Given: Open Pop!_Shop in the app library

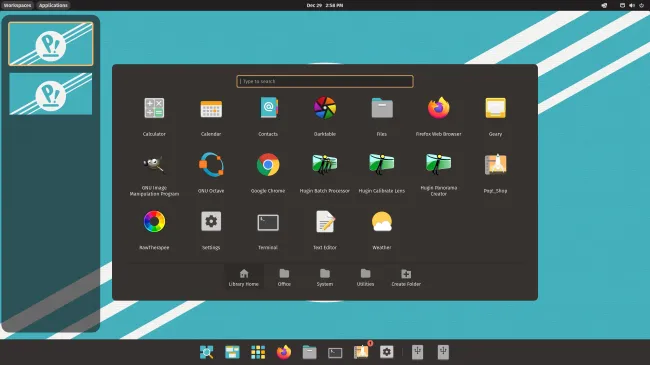Looking at the screenshot, I should click(x=495, y=165).
